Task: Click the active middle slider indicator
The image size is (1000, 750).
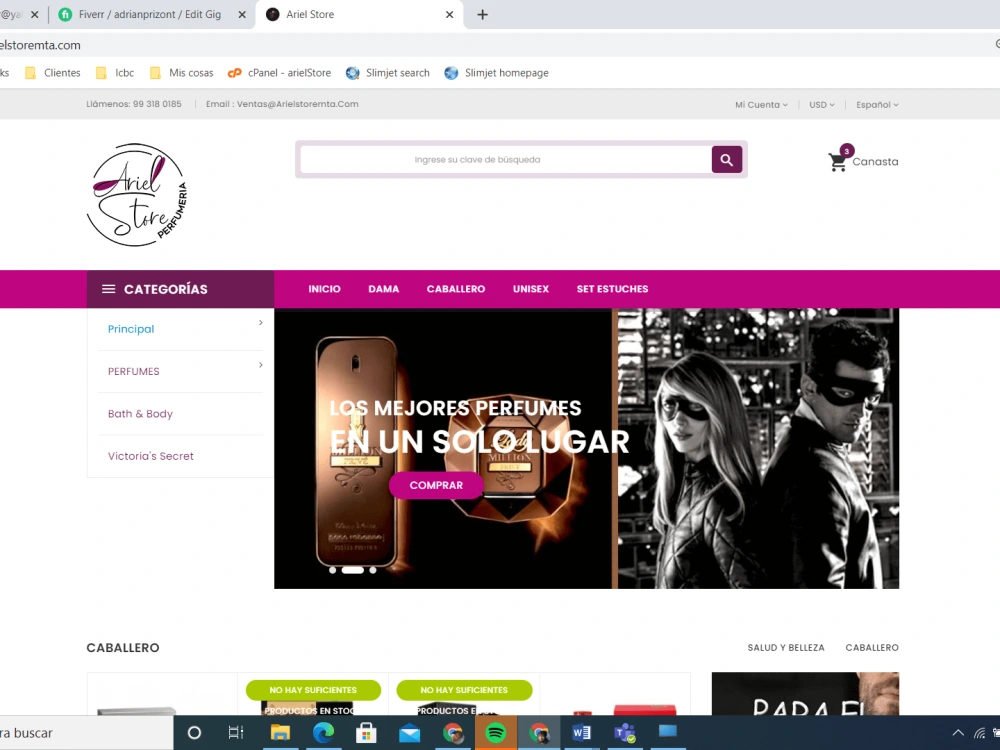Action: pyautogui.click(x=353, y=570)
